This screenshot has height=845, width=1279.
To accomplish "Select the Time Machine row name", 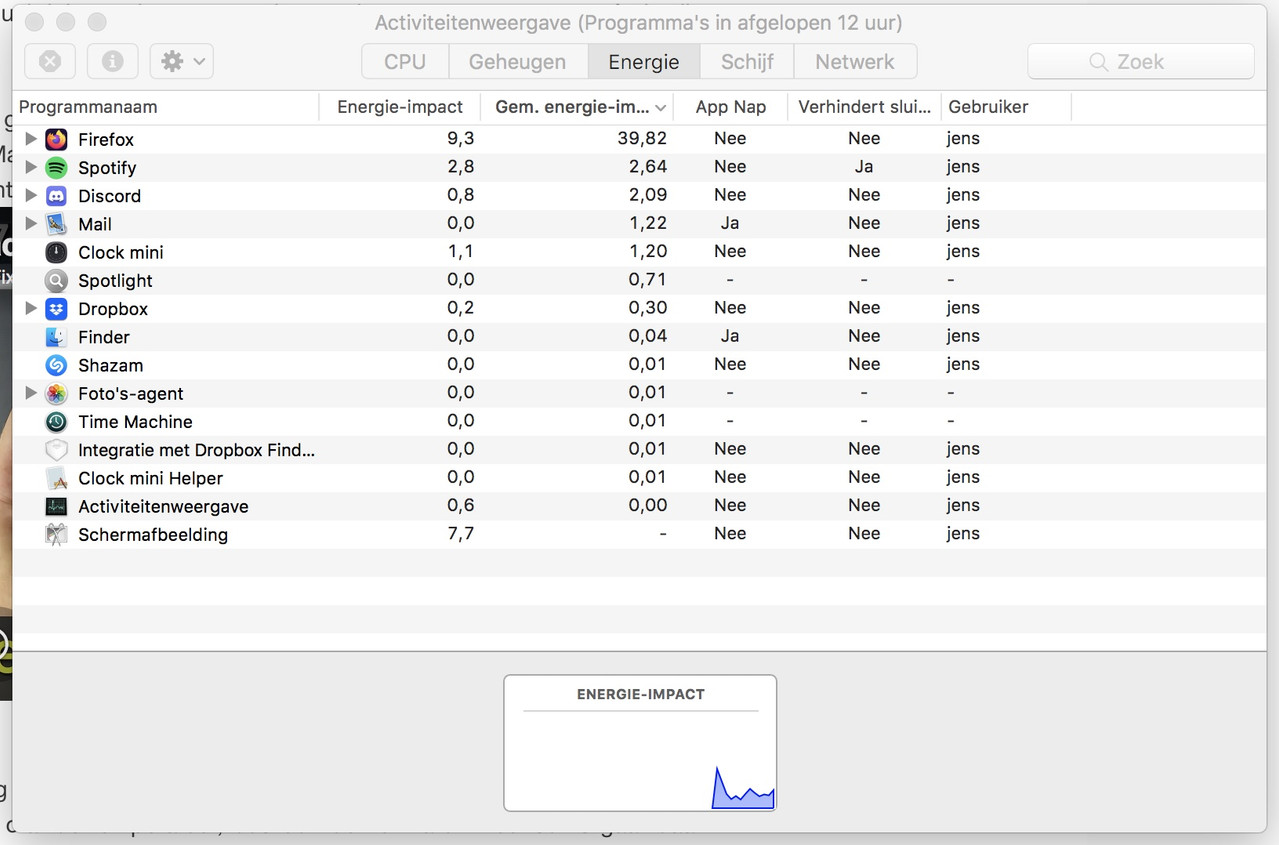I will (x=135, y=421).
